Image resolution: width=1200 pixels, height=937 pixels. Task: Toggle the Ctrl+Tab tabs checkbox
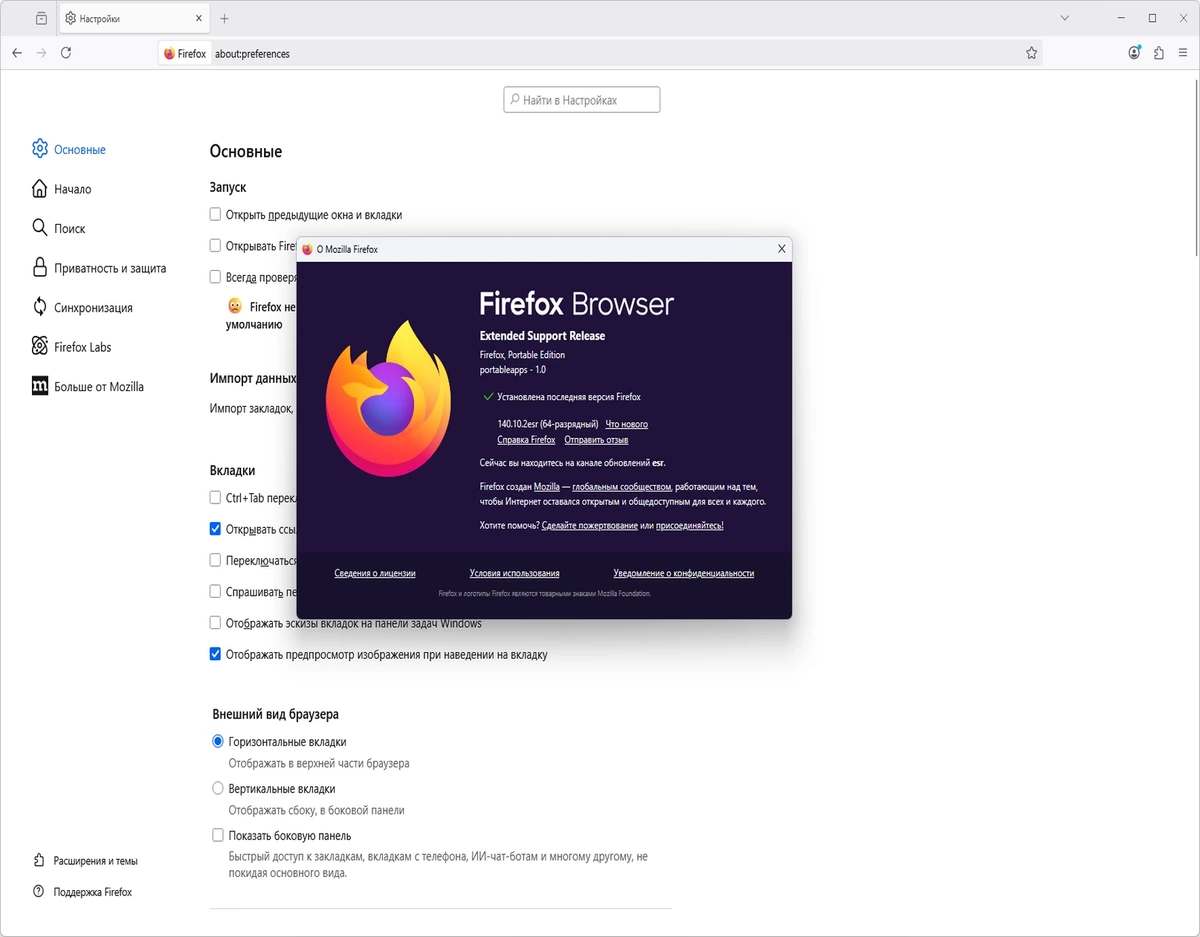click(215, 497)
